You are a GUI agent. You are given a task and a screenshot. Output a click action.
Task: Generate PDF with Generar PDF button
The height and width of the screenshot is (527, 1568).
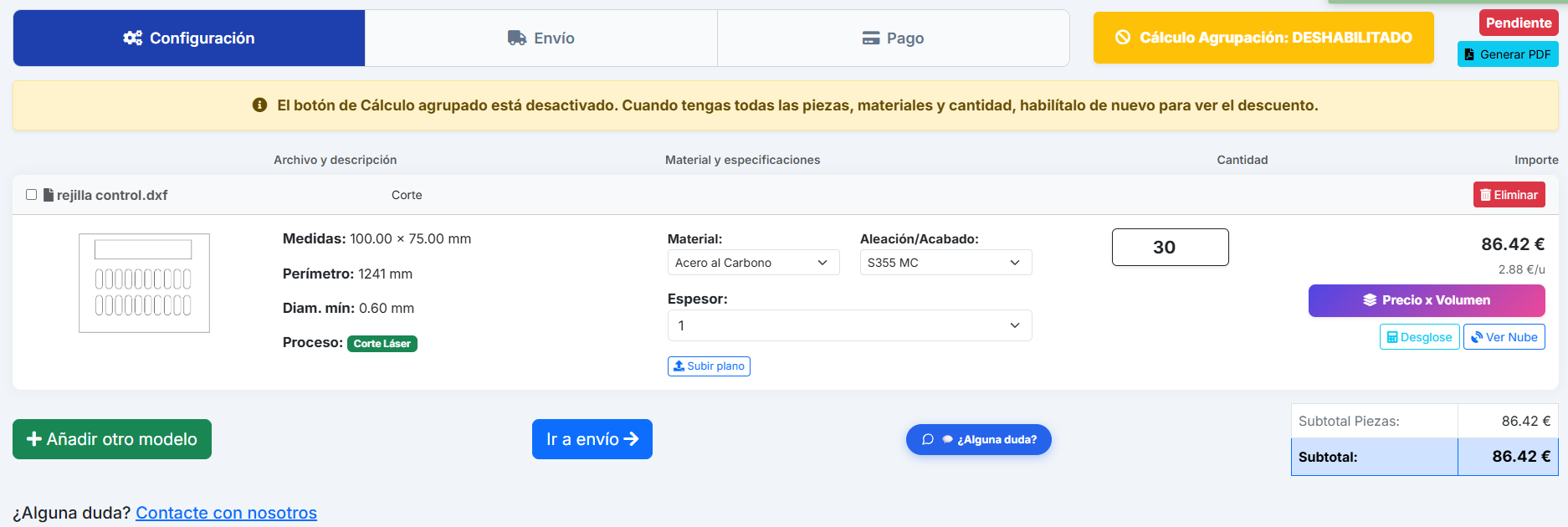(1508, 54)
